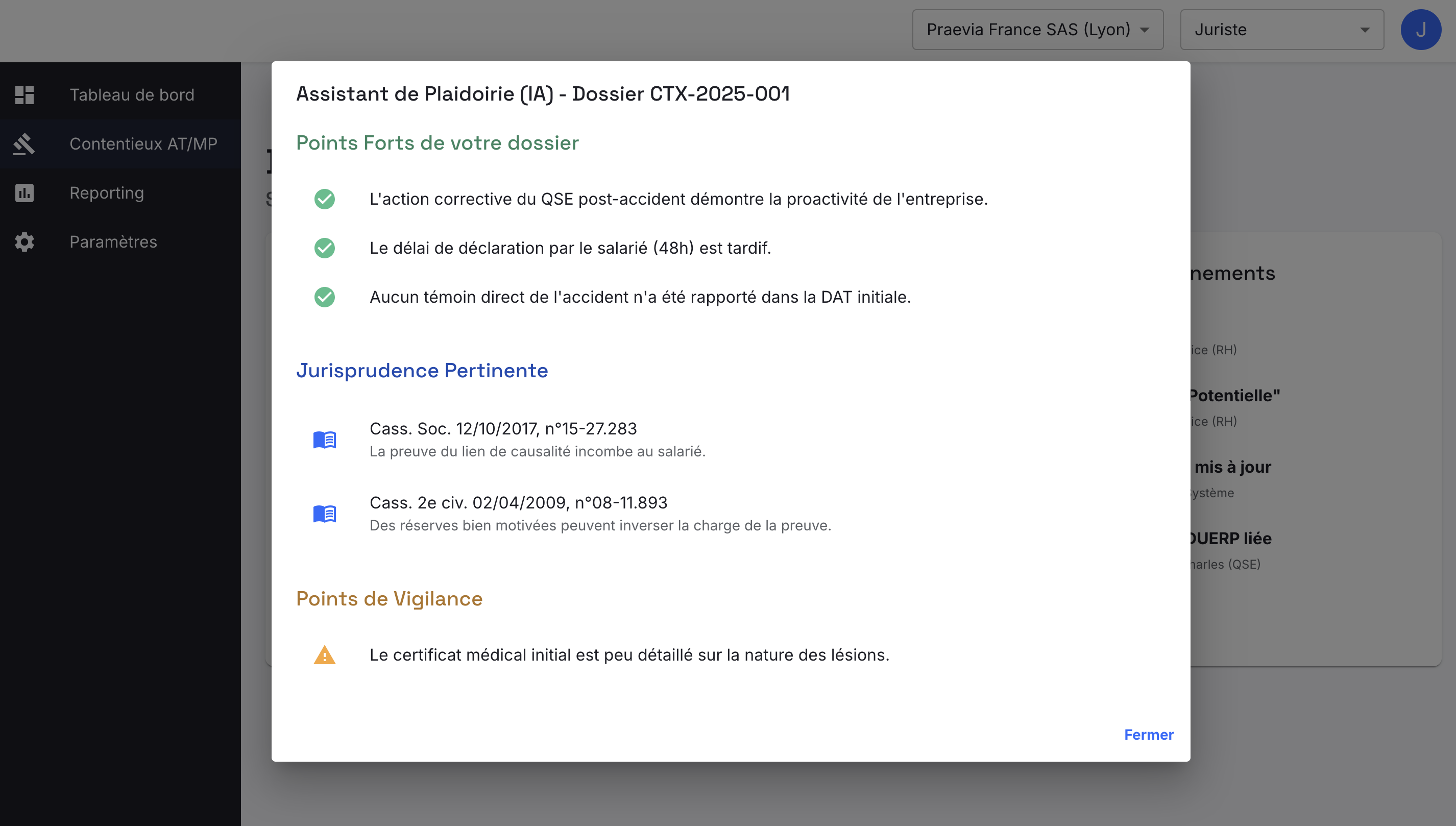The width and height of the screenshot is (1456, 826).
Task: Toggle the checkmark on the 48h declaration point
Action: pos(325,248)
